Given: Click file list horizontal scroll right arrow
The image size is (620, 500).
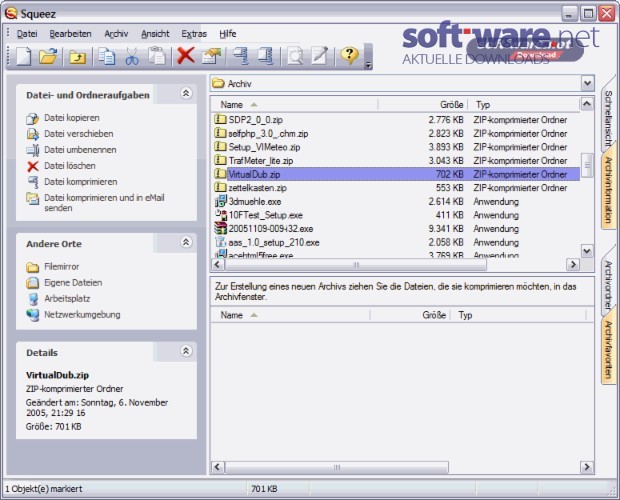Looking at the screenshot, I should (x=573, y=264).
